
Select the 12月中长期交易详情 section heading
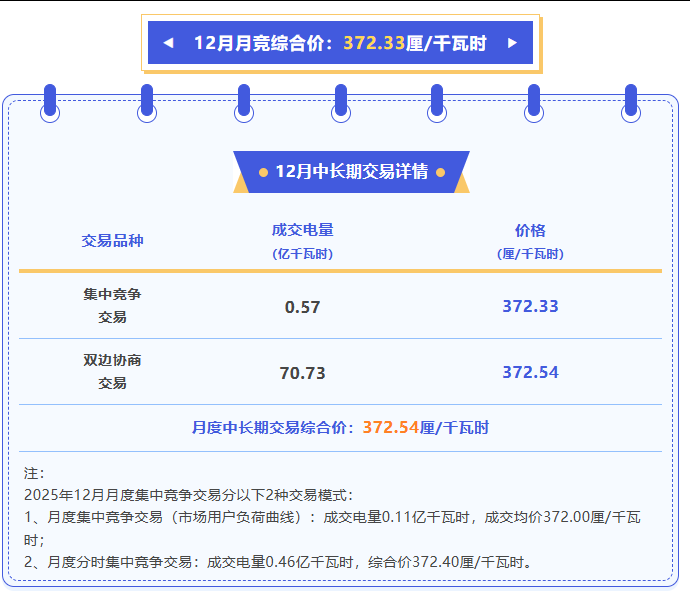351,172
